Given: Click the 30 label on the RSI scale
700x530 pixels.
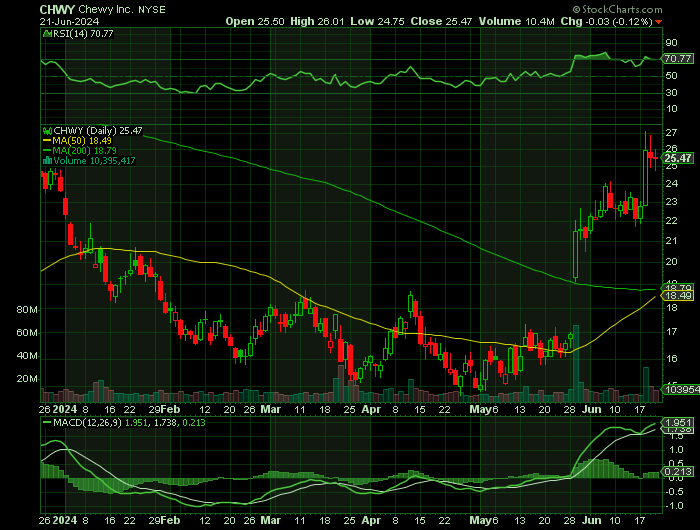Looking at the screenshot, I should 671,92.
